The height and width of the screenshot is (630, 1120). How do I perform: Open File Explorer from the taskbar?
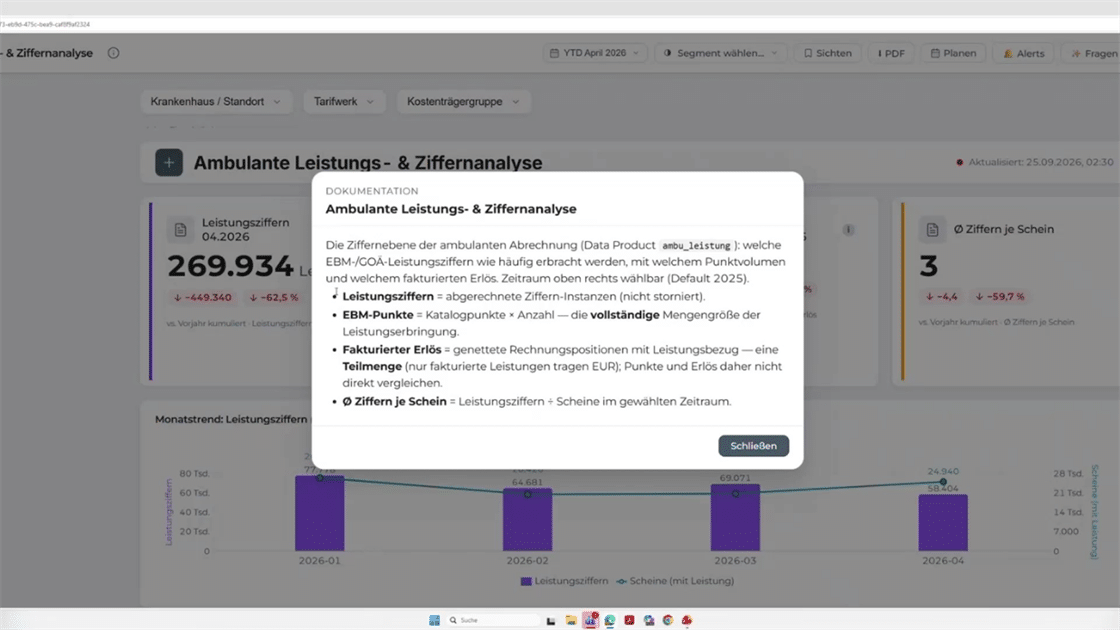571,620
